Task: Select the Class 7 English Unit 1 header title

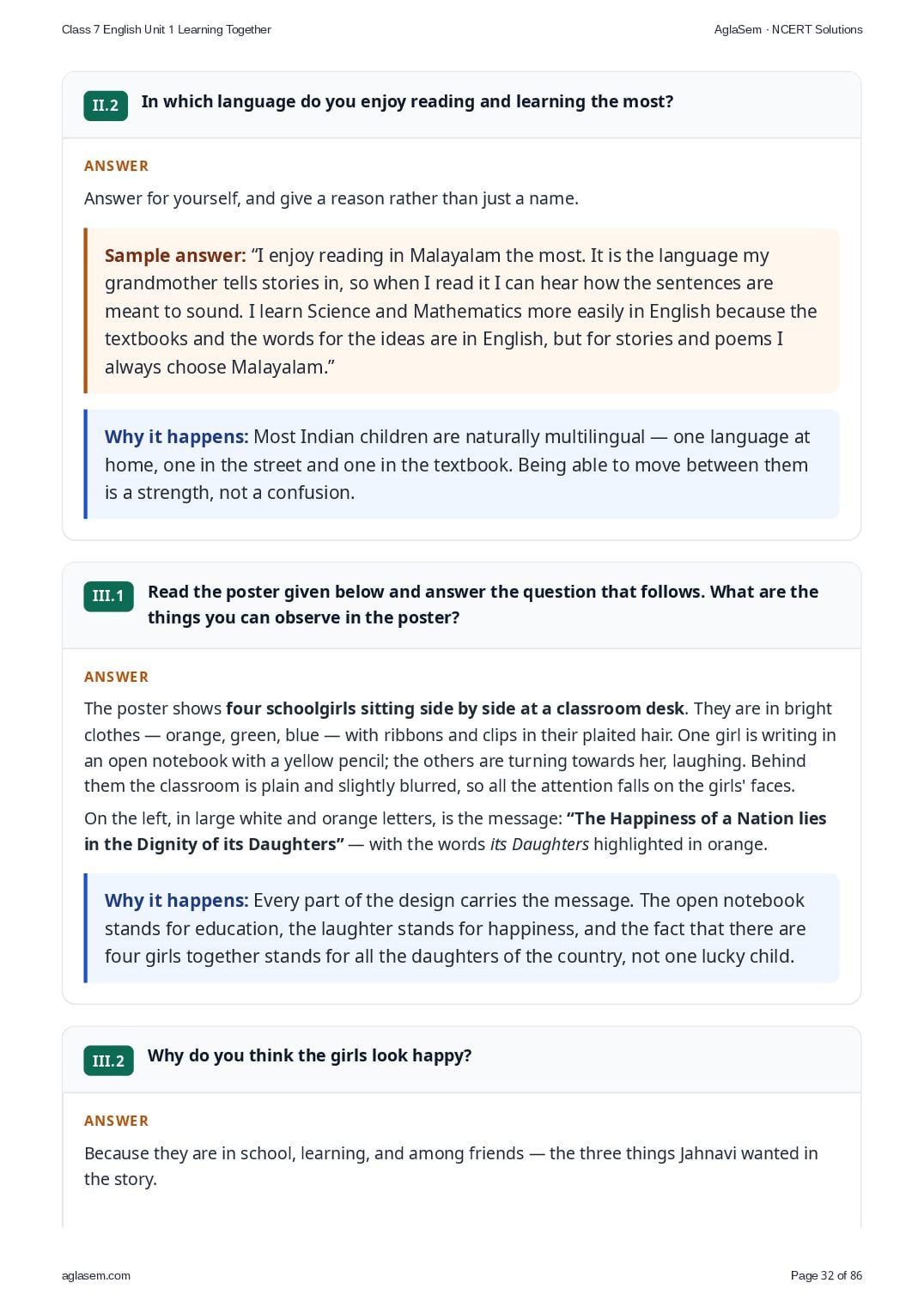Action: click(167, 29)
